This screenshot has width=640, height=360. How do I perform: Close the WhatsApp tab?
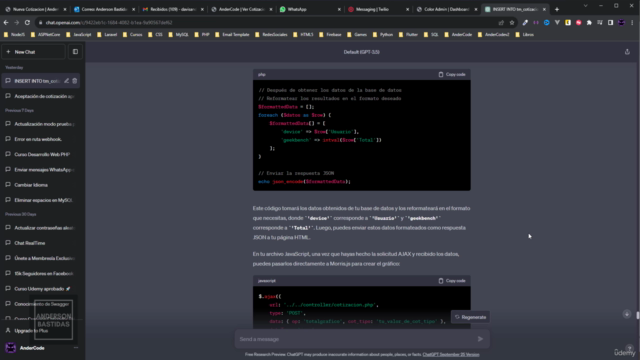[339, 9]
